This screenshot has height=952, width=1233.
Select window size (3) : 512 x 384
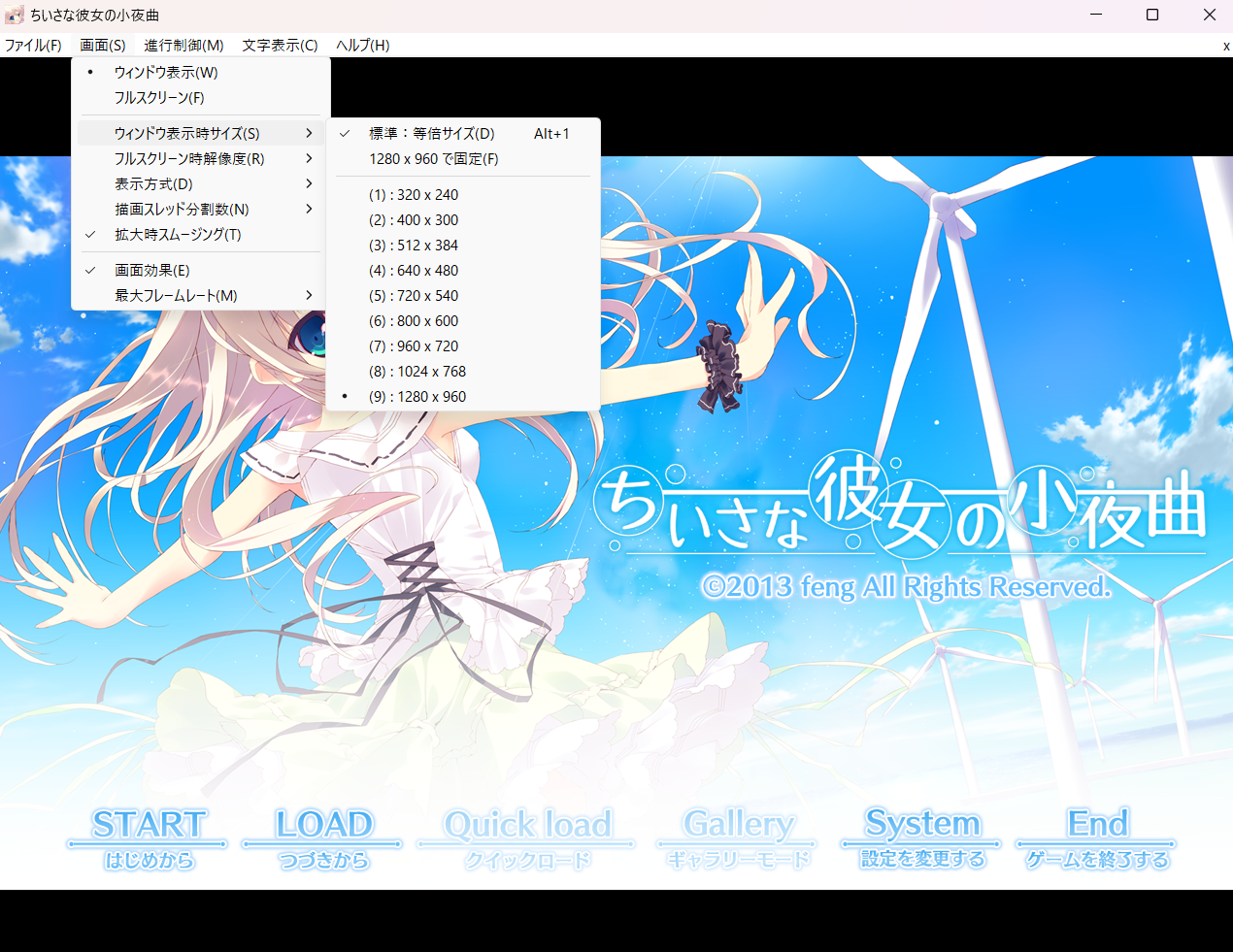(x=463, y=246)
